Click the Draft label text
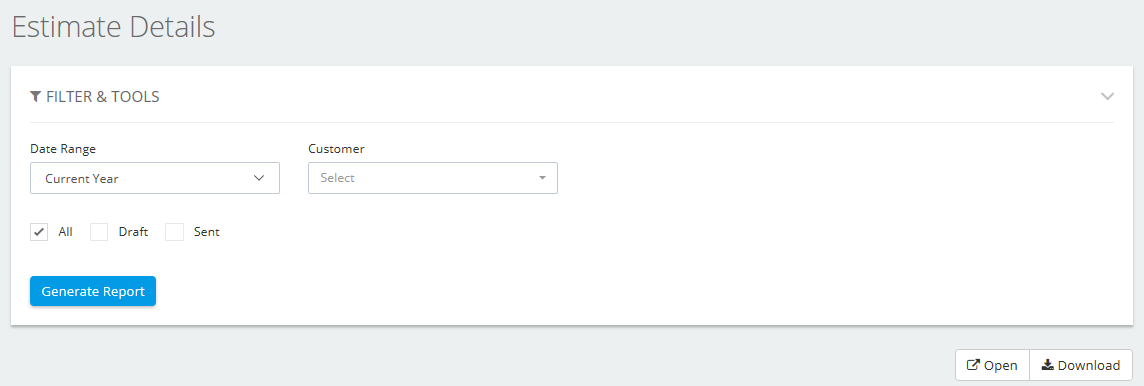 click(134, 232)
